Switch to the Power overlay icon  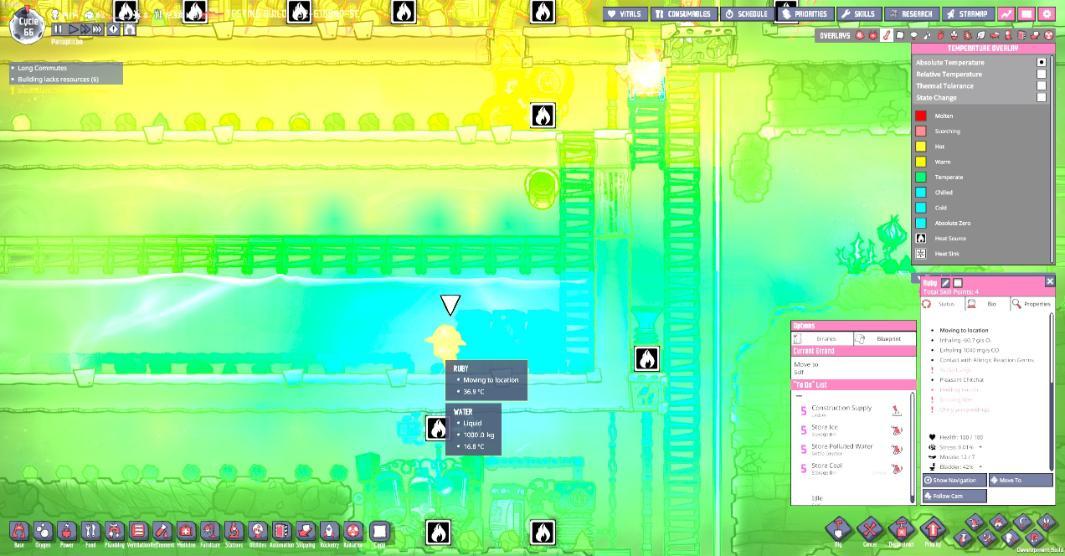pyautogui.click(x=873, y=35)
